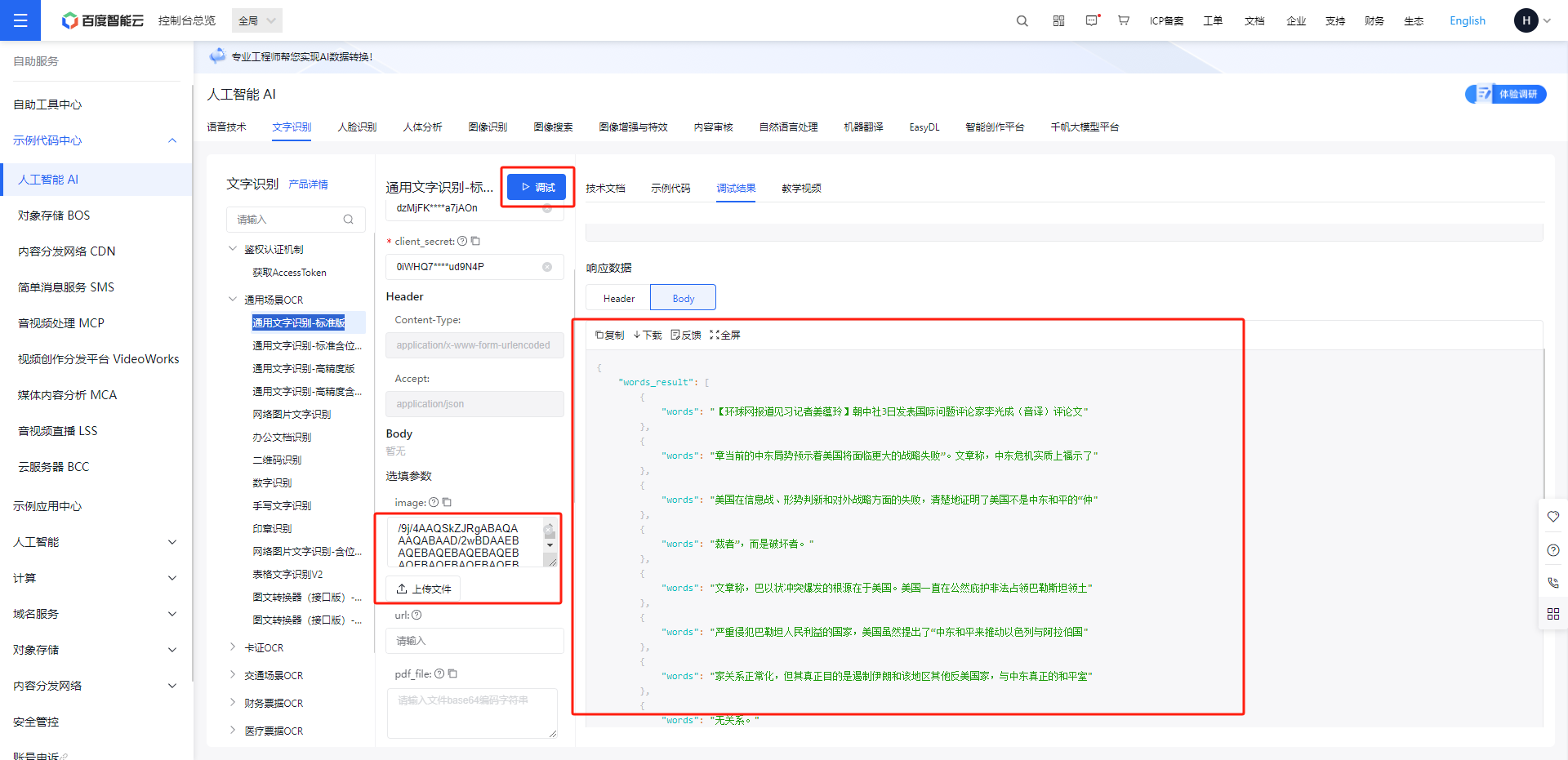
Task: Click the 请输入 OCR search field
Action: (x=296, y=220)
